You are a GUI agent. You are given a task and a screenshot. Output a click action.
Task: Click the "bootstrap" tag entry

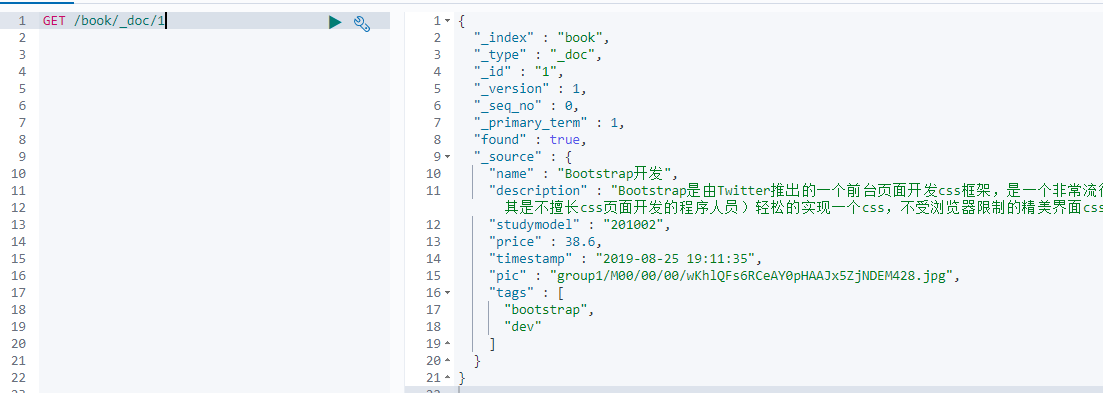coord(547,309)
